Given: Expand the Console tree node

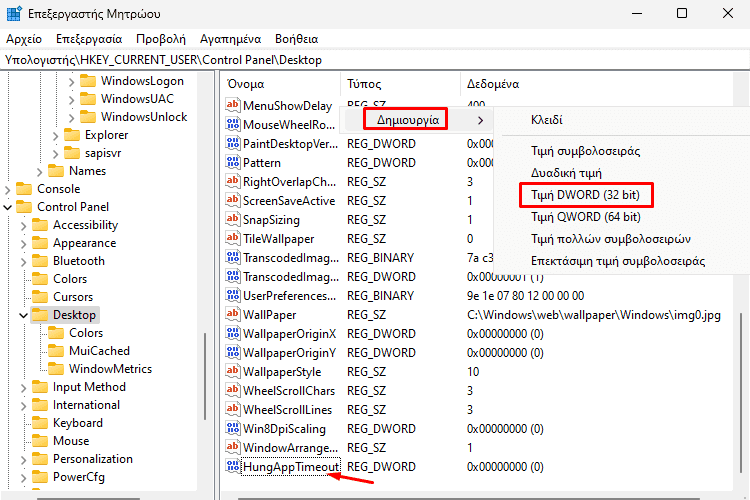Looking at the screenshot, I should click(8, 189).
